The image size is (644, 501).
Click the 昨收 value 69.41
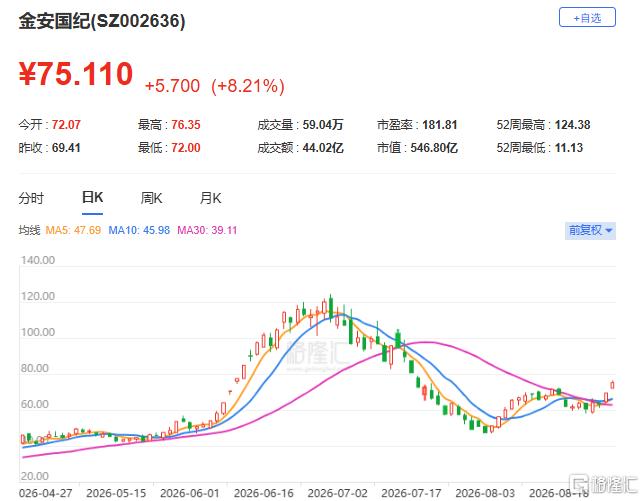coord(66,147)
